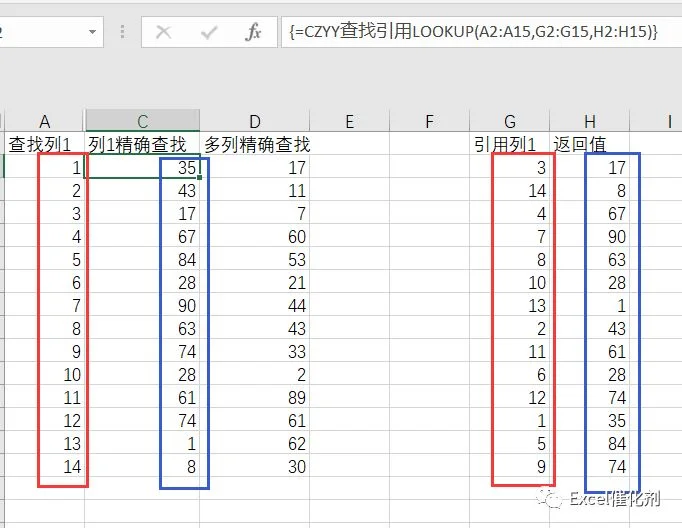The width and height of the screenshot is (682, 528).
Task: Select cell containing 89 in column D
Action: coord(255,397)
